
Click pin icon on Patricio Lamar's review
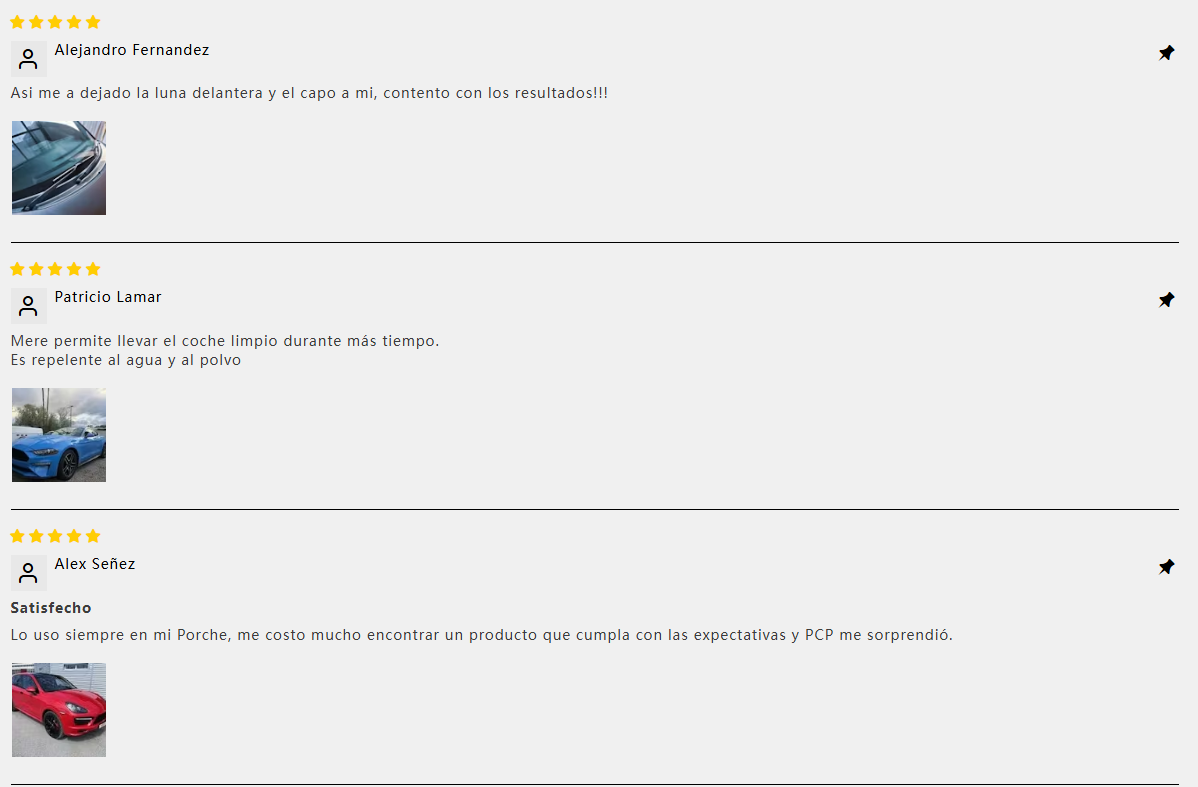(1166, 300)
